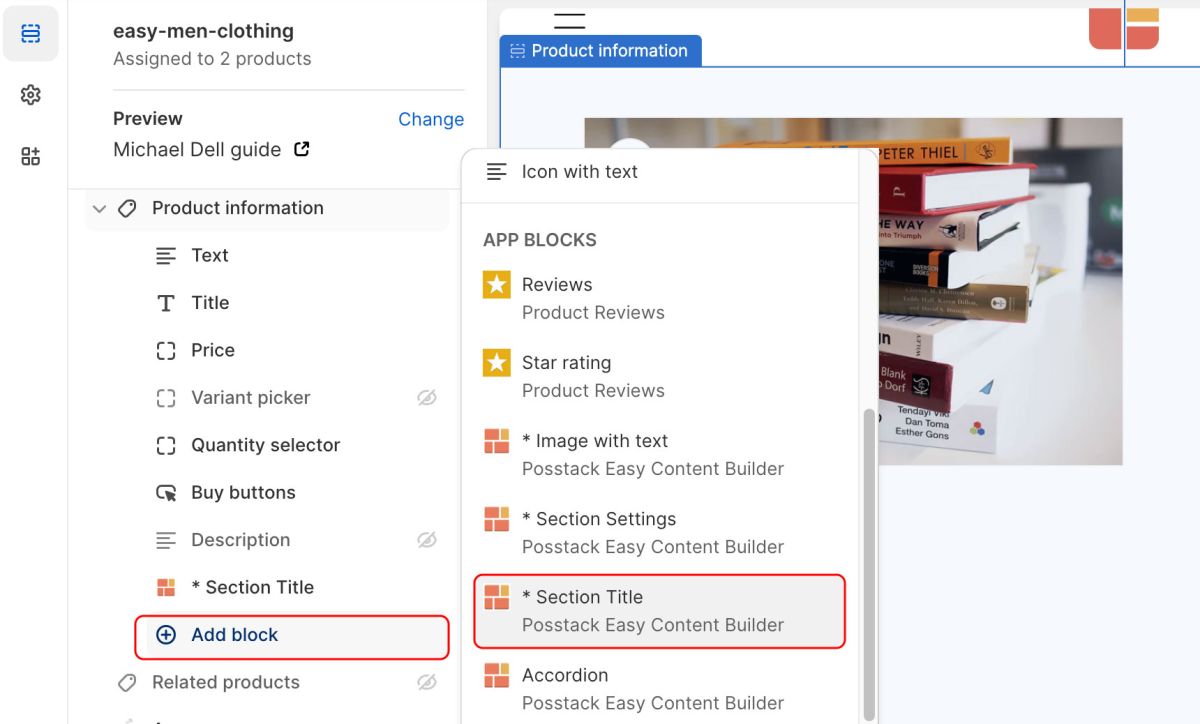Screen dimensions: 1200x724
Task: Open the app embeds icon in sidebar
Action: click(31, 156)
